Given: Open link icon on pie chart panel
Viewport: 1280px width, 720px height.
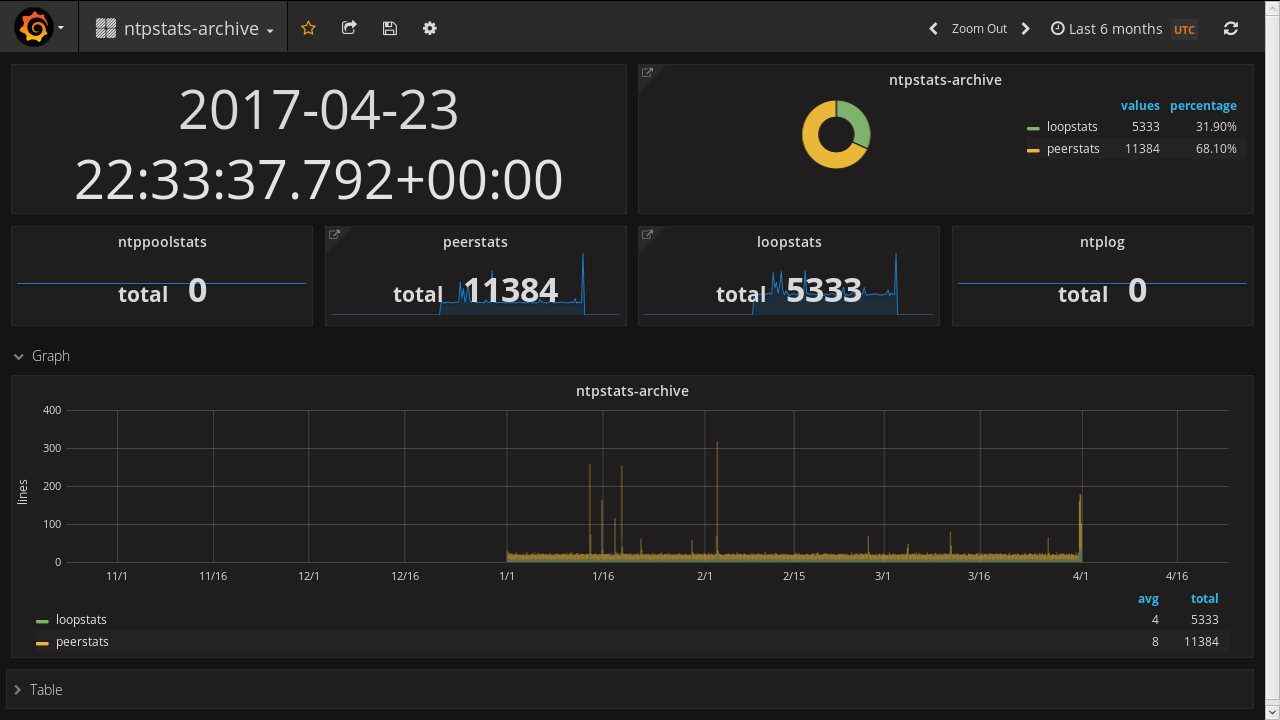Looking at the screenshot, I should point(647,73).
